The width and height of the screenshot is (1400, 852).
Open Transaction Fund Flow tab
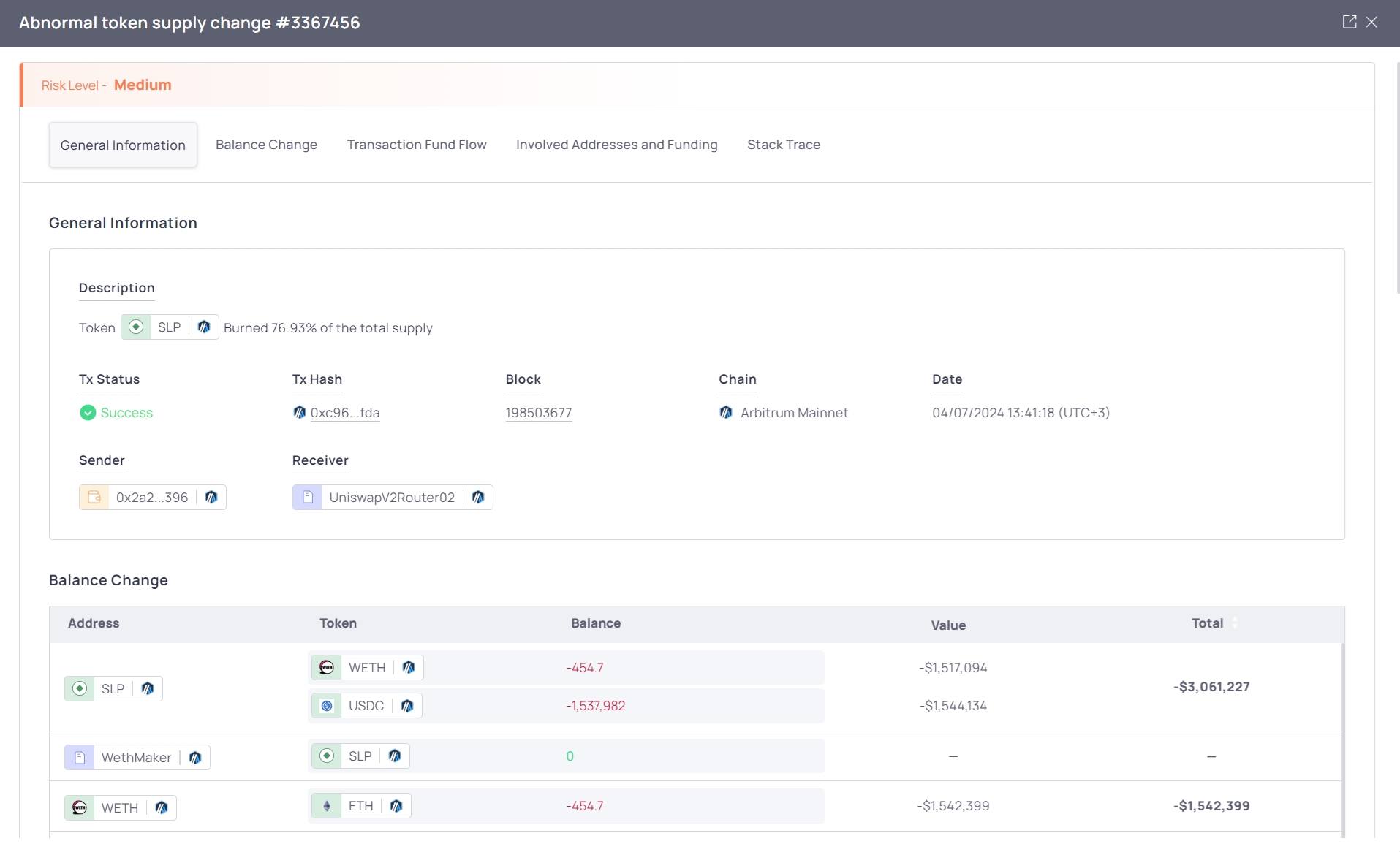pos(416,145)
